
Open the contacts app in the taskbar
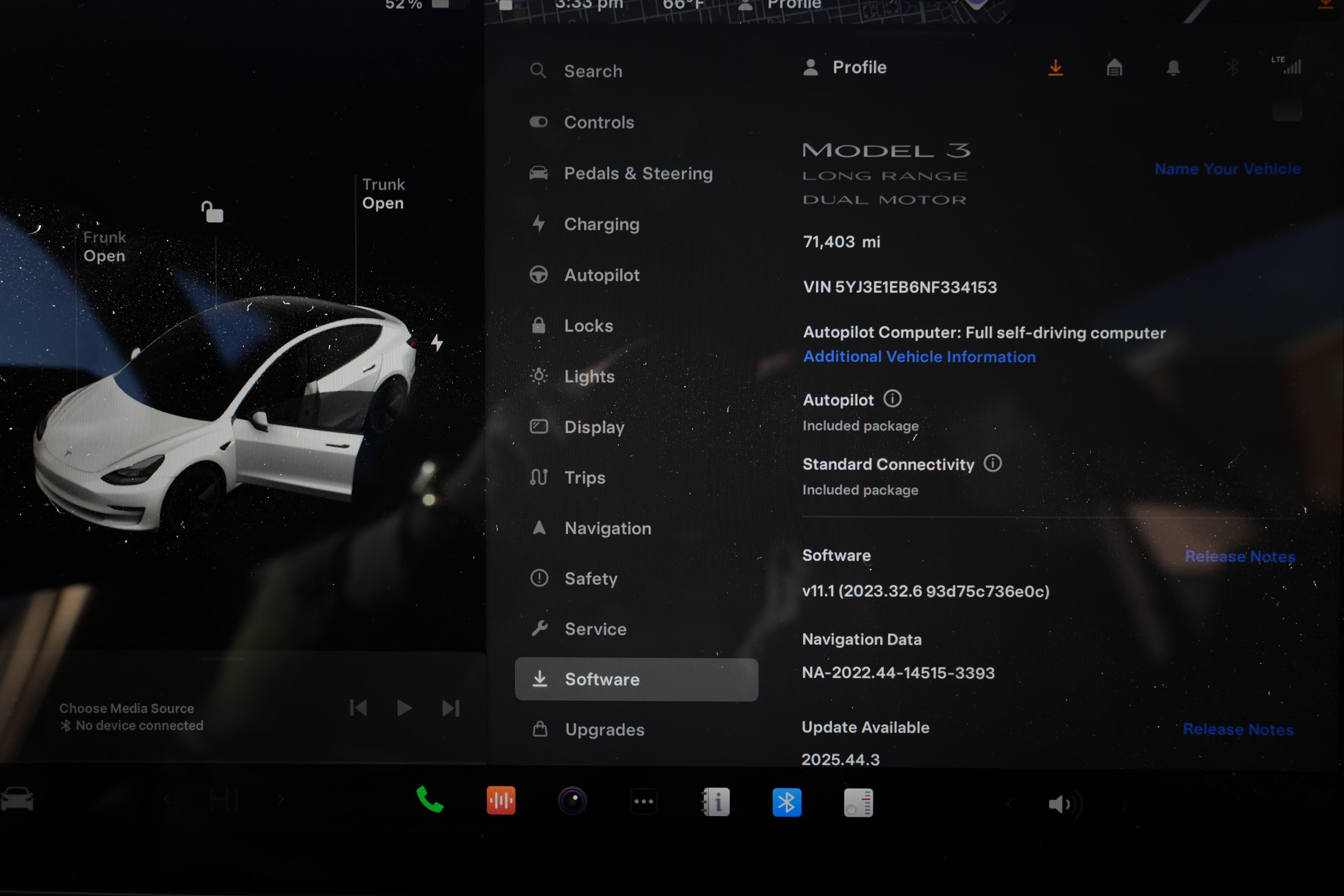pyautogui.click(x=715, y=801)
